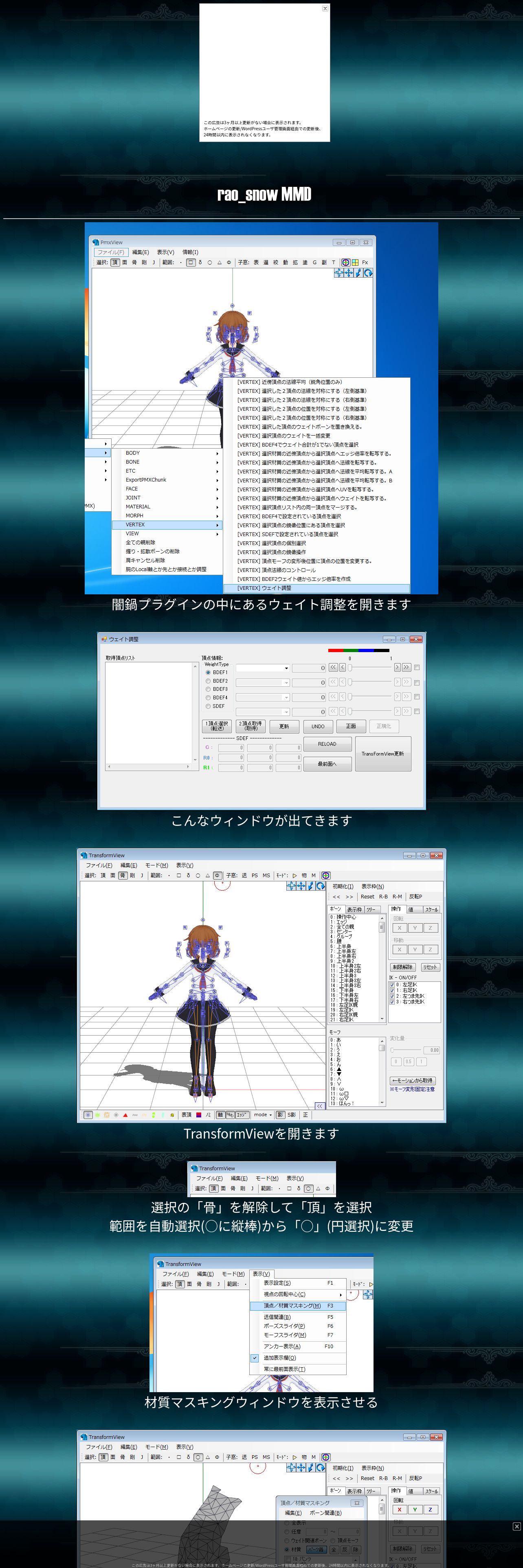Click 最前面へ button in ウェイト調整 window
The width and height of the screenshot is (523, 1568).
tap(327, 764)
